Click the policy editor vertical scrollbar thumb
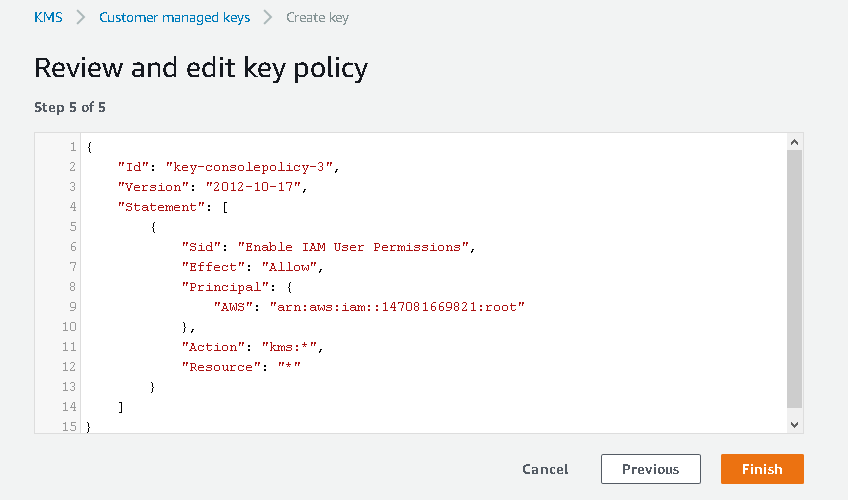Viewport: 848px width, 500px height. point(795,280)
